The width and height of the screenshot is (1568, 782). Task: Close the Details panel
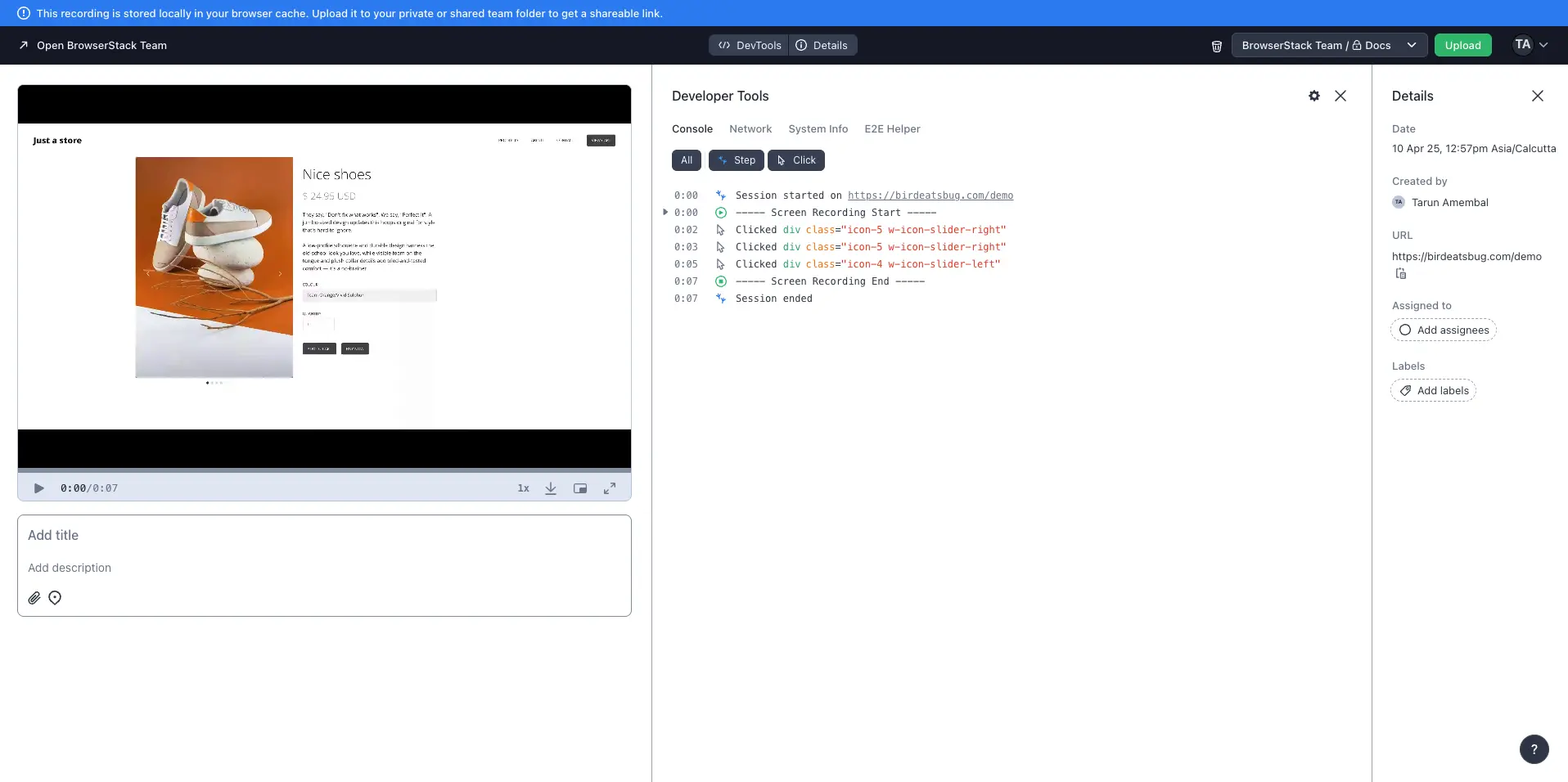[1538, 96]
